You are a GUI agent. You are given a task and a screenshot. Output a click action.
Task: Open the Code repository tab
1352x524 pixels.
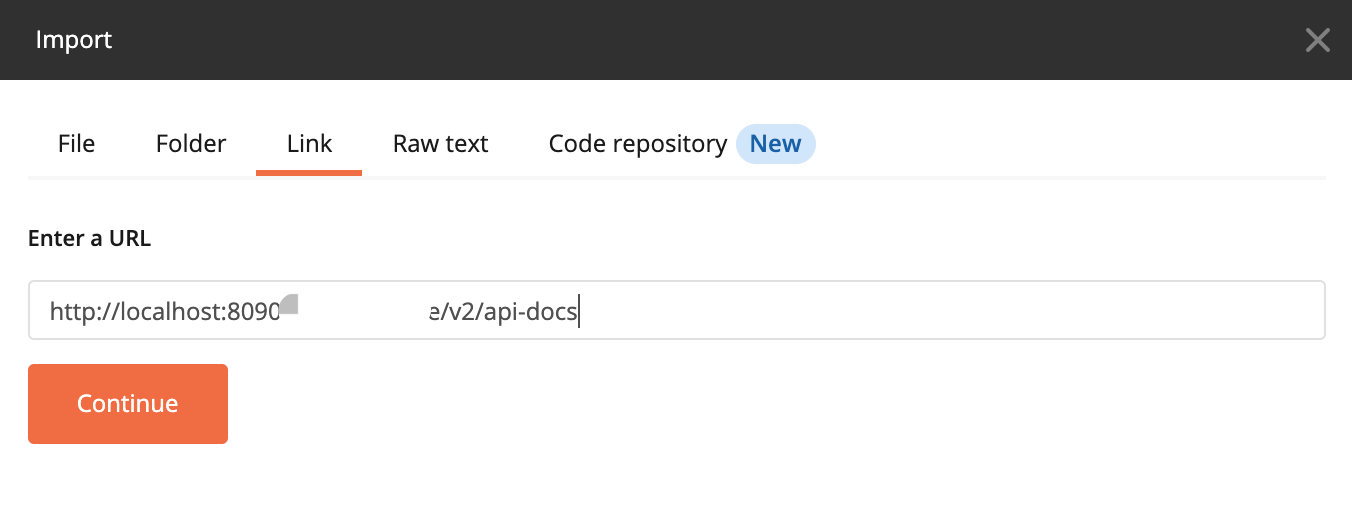637,143
